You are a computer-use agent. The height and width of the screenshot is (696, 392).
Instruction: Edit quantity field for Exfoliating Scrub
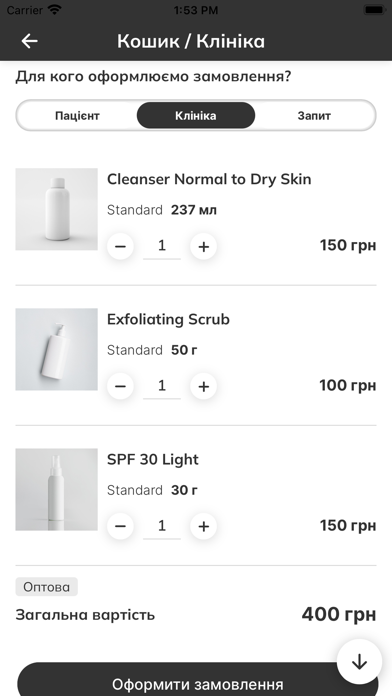162,386
